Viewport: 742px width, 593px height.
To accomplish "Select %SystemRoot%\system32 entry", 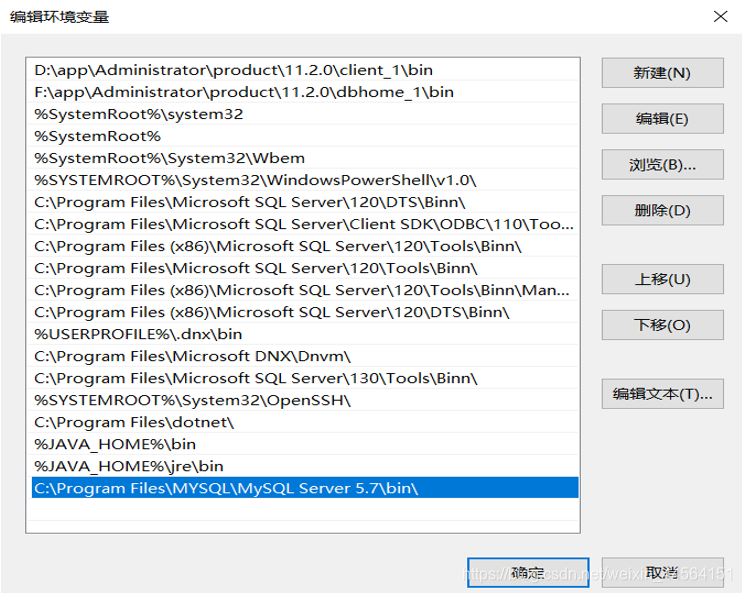I will click(305, 114).
